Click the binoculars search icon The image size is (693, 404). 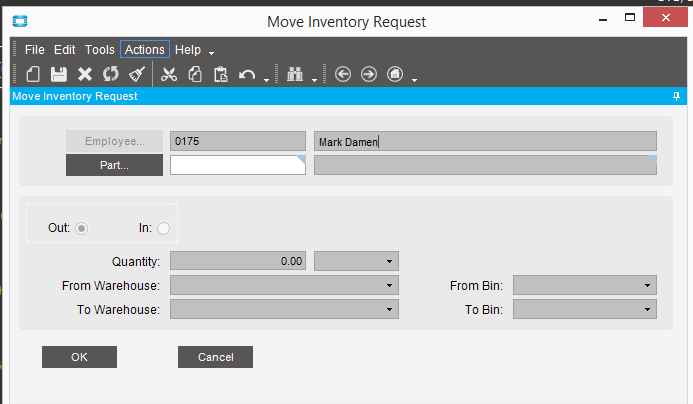[x=295, y=74]
